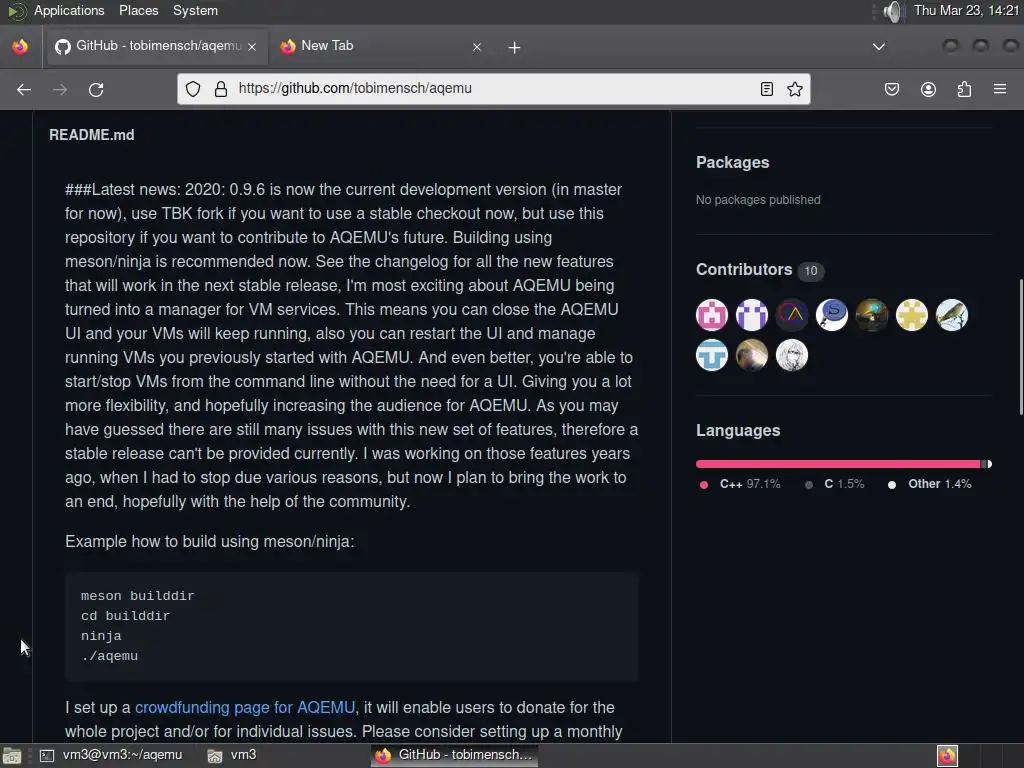Click the C 1.5% language link
Screen dimensions: 1024x768
835,484
